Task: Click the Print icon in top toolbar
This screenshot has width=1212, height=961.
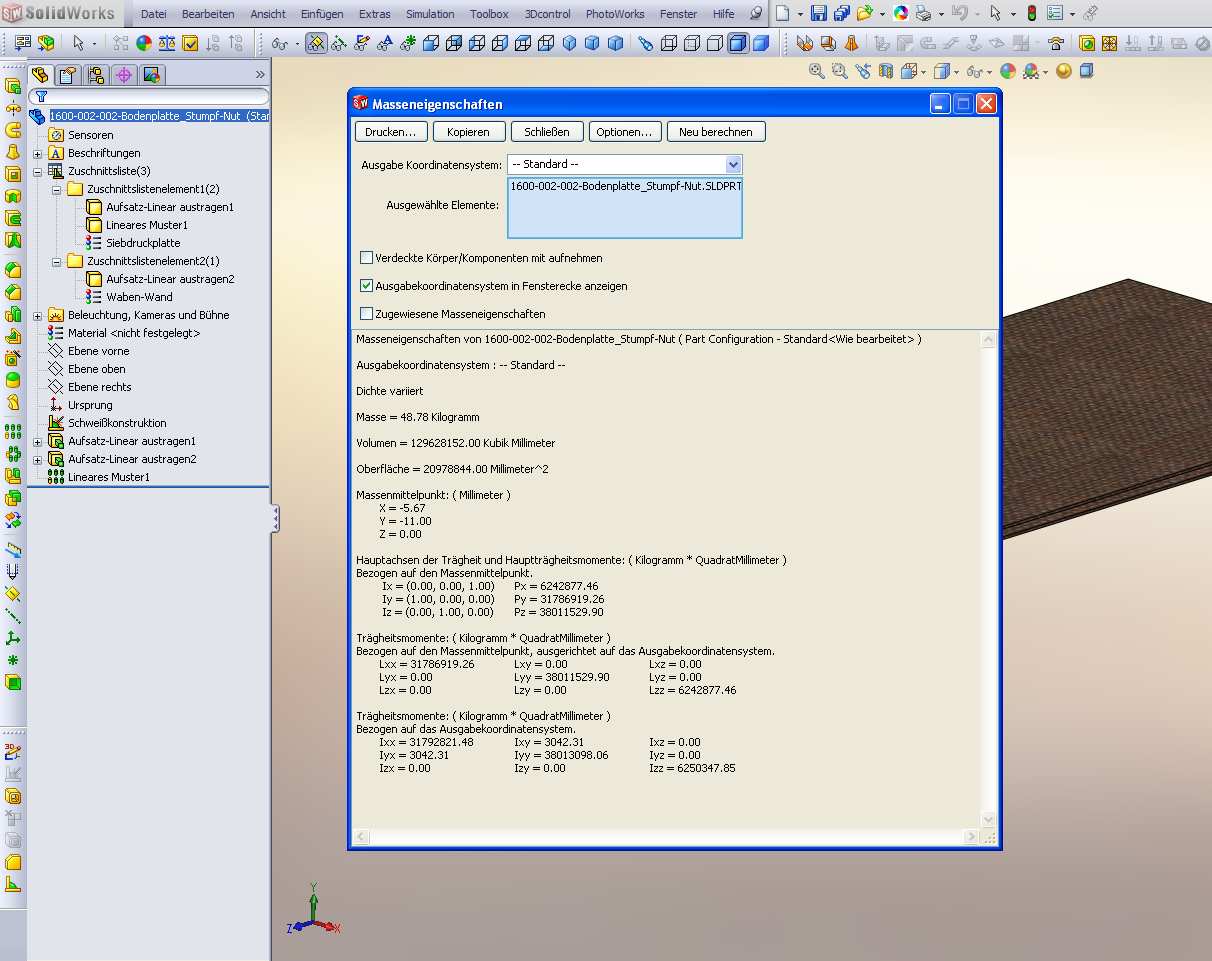Action: [x=923, y=14]
